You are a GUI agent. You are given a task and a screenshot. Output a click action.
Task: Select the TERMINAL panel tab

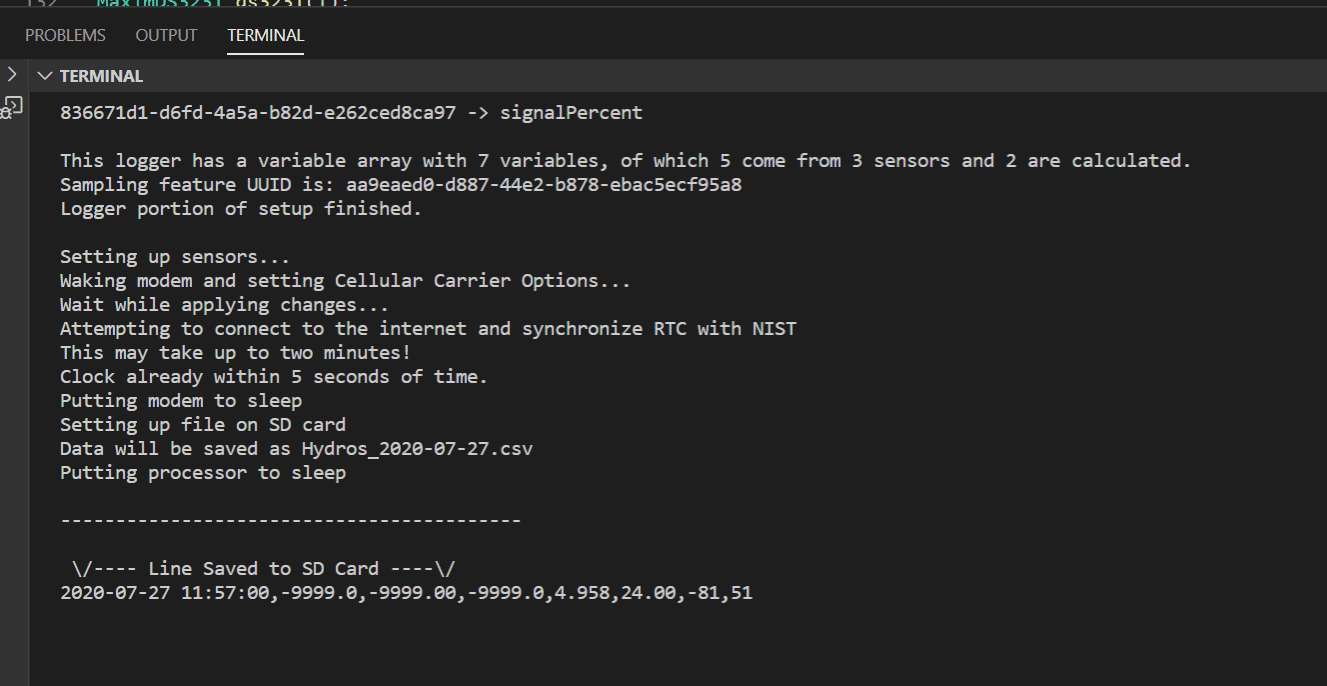265,35
